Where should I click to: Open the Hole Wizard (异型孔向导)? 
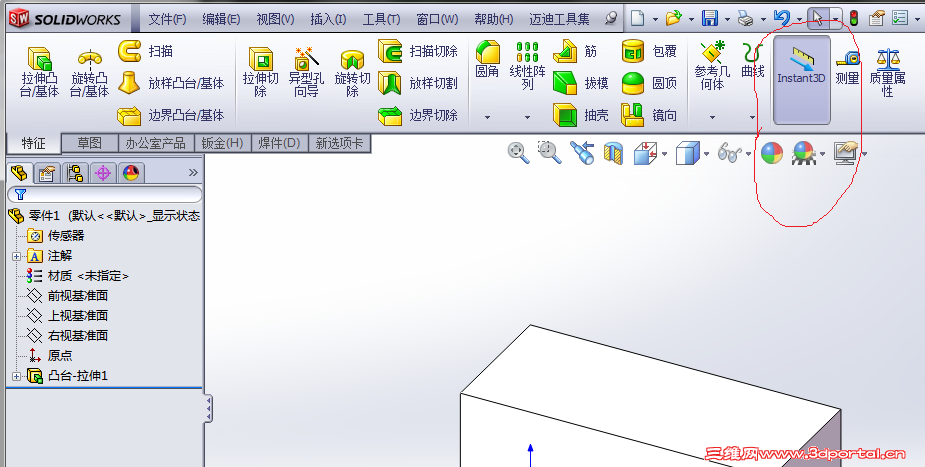(306, 72)
